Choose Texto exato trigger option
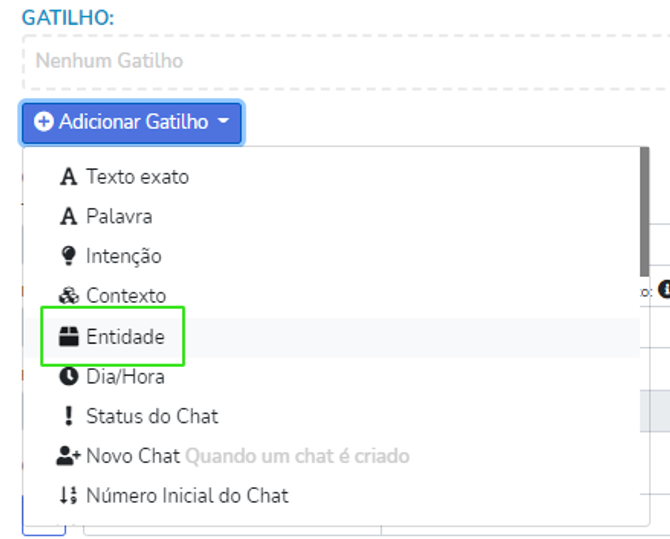Image resolution: width=670 pixels, height=539 pixels. coord(137,177)
